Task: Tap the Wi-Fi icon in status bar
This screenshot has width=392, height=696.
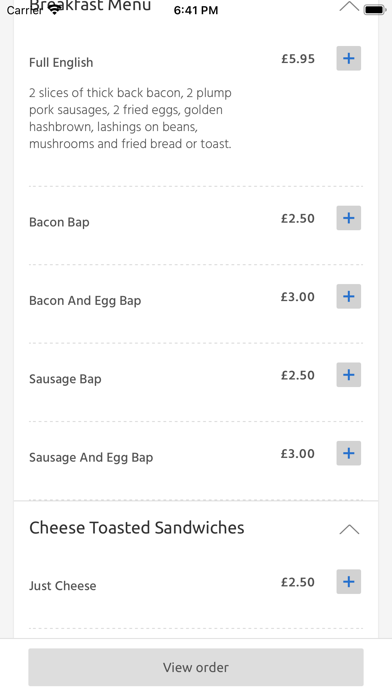Action: click(55, 10)
